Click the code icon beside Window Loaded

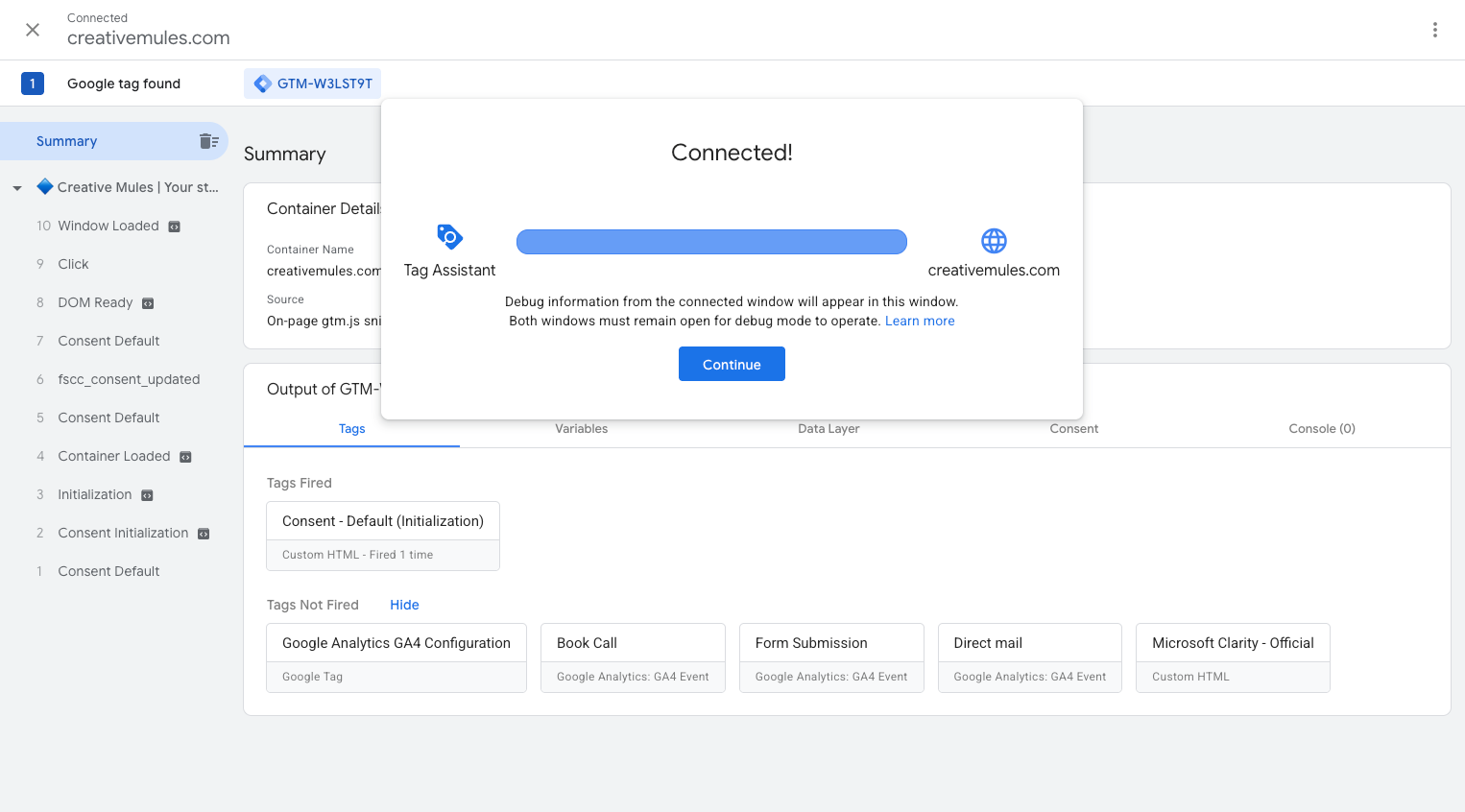(175, 227)
